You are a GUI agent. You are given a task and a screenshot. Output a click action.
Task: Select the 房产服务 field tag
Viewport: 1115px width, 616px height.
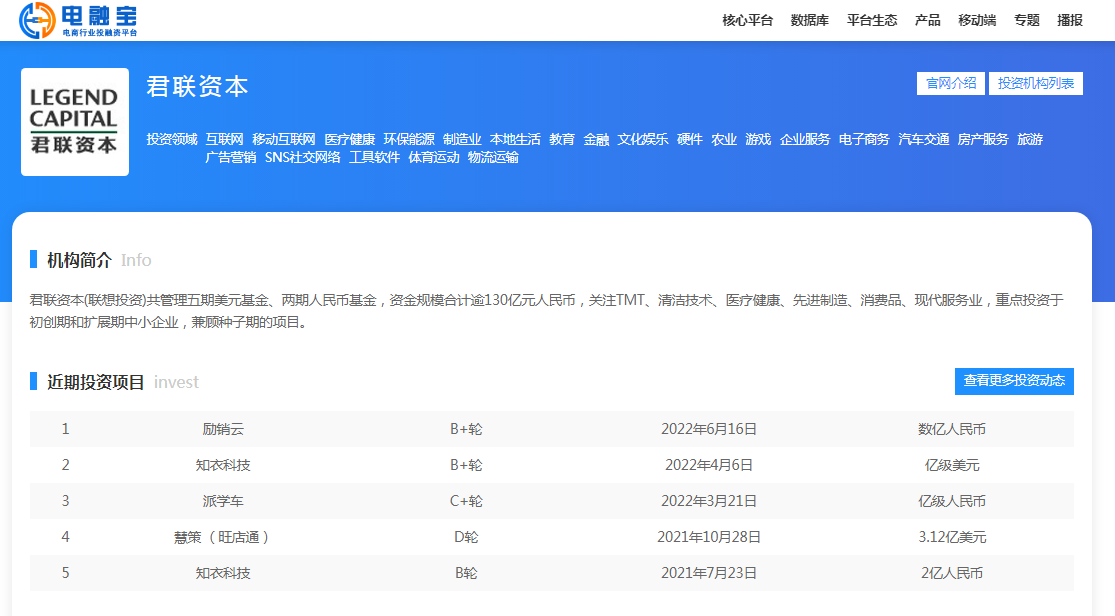click(x=983, y=139)
